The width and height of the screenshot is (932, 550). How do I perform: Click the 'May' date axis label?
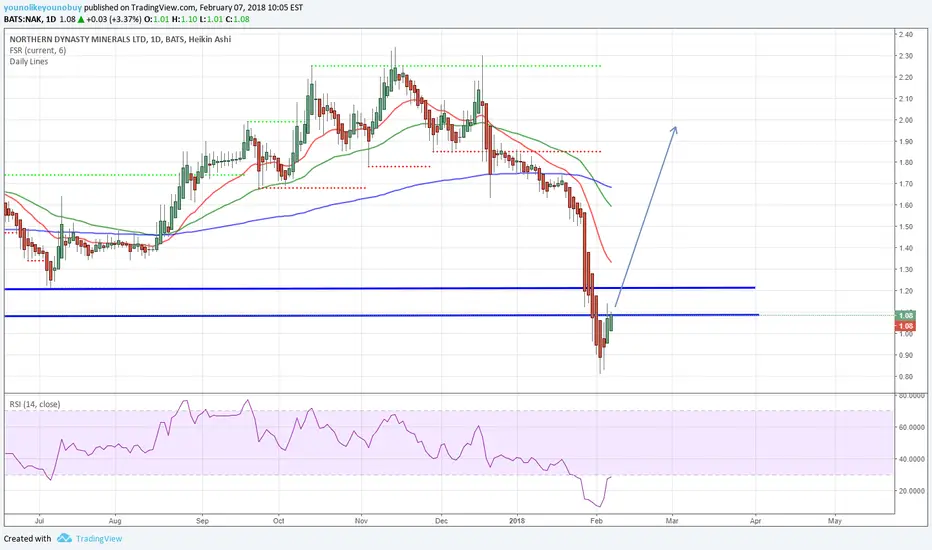[835, 521]
